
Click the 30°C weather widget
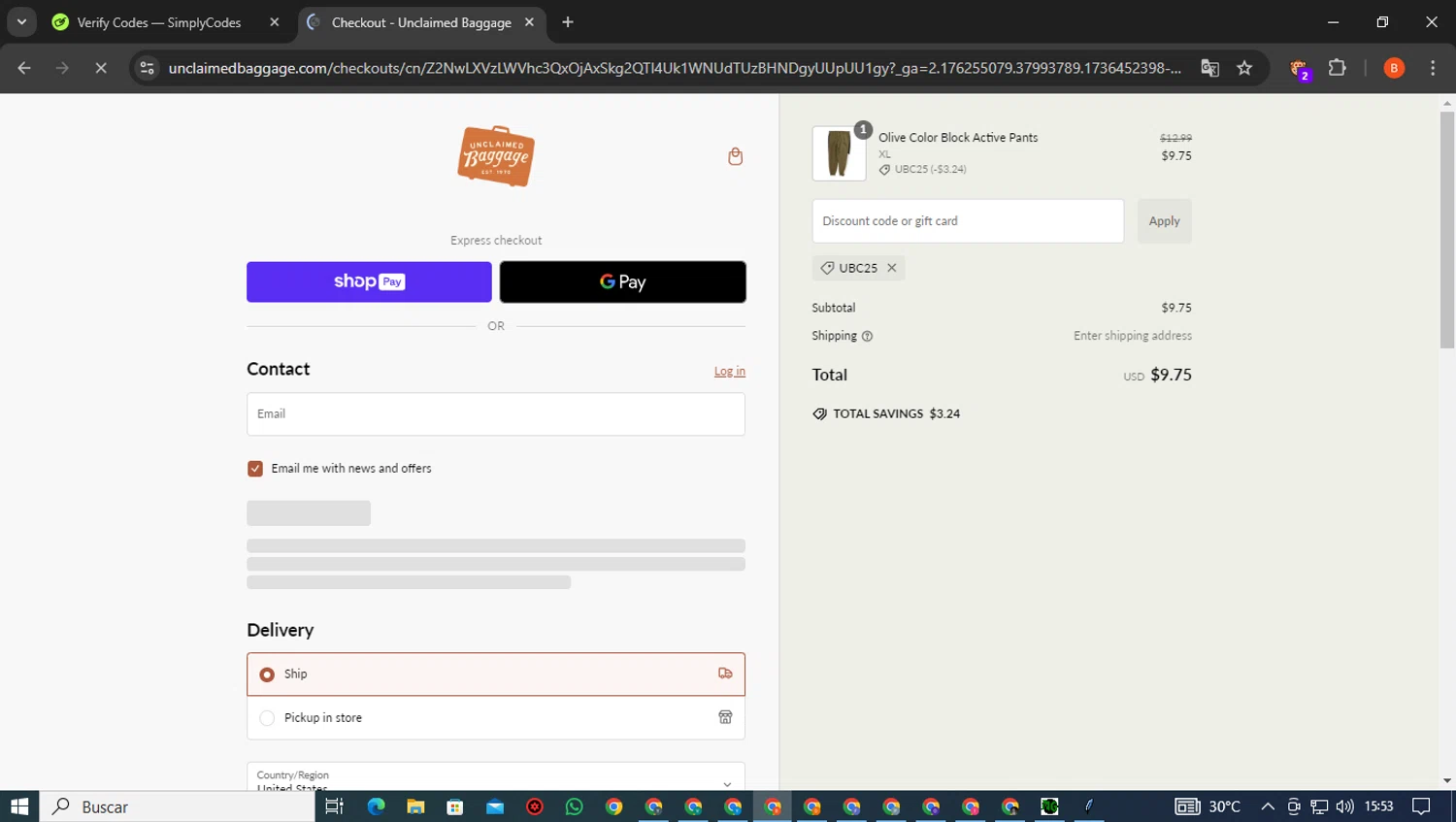[1208, 806]
